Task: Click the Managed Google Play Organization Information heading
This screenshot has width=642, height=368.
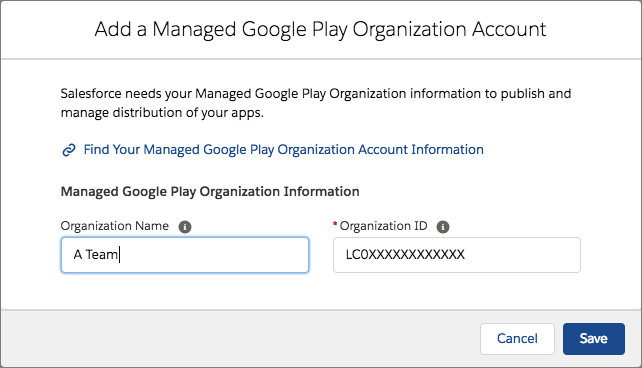Action: coord(210,192)
